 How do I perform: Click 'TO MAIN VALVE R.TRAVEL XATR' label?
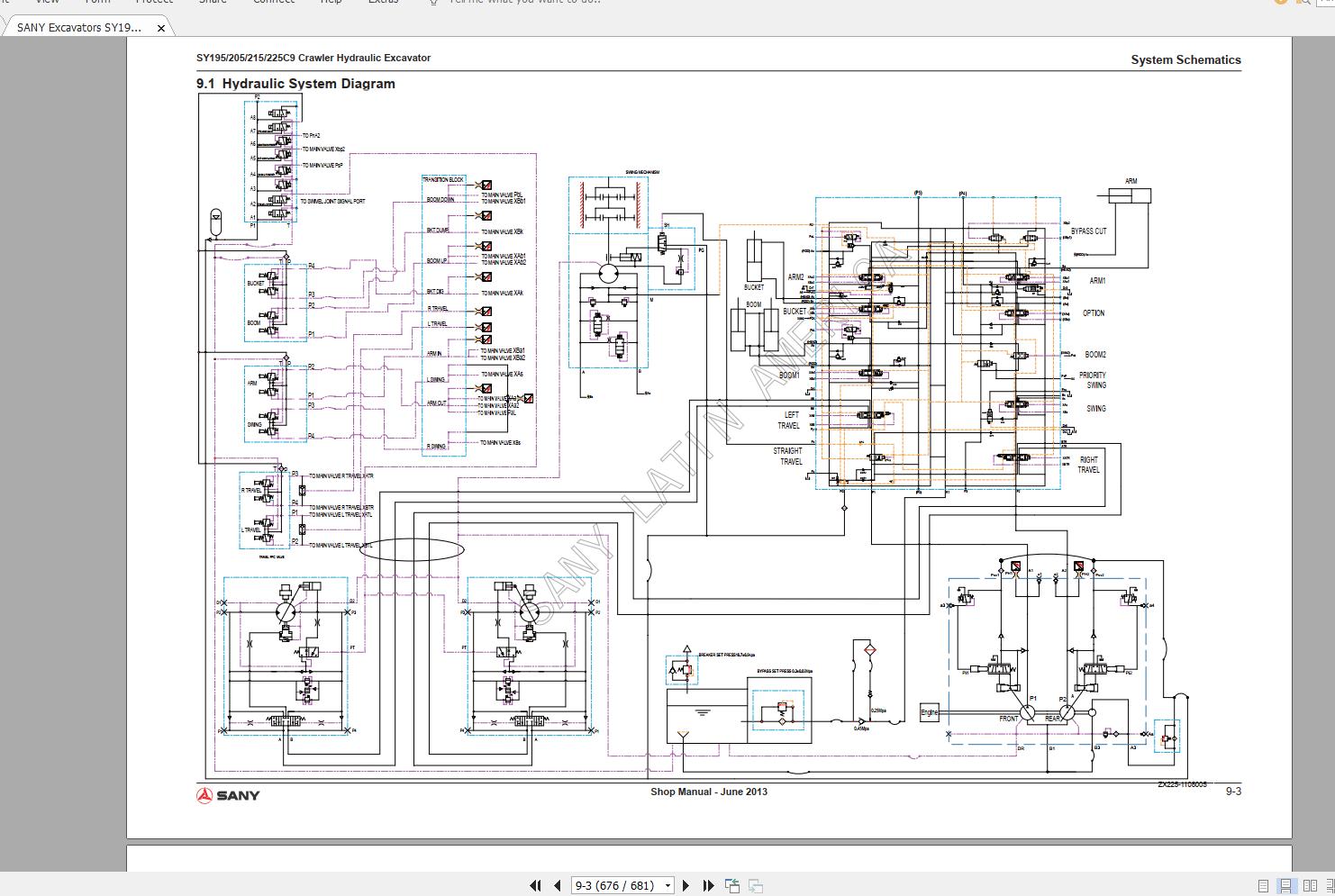tap(341, 475)
